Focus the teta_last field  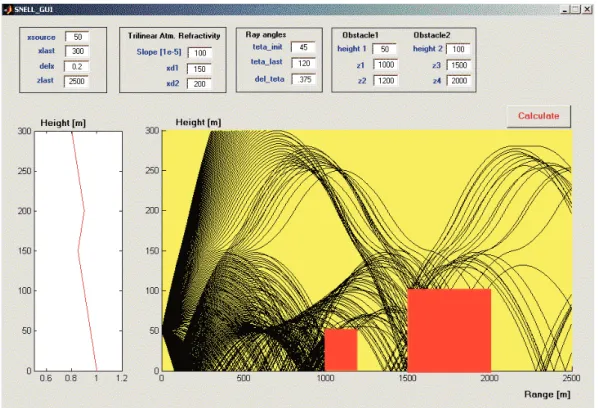point(304,63)
